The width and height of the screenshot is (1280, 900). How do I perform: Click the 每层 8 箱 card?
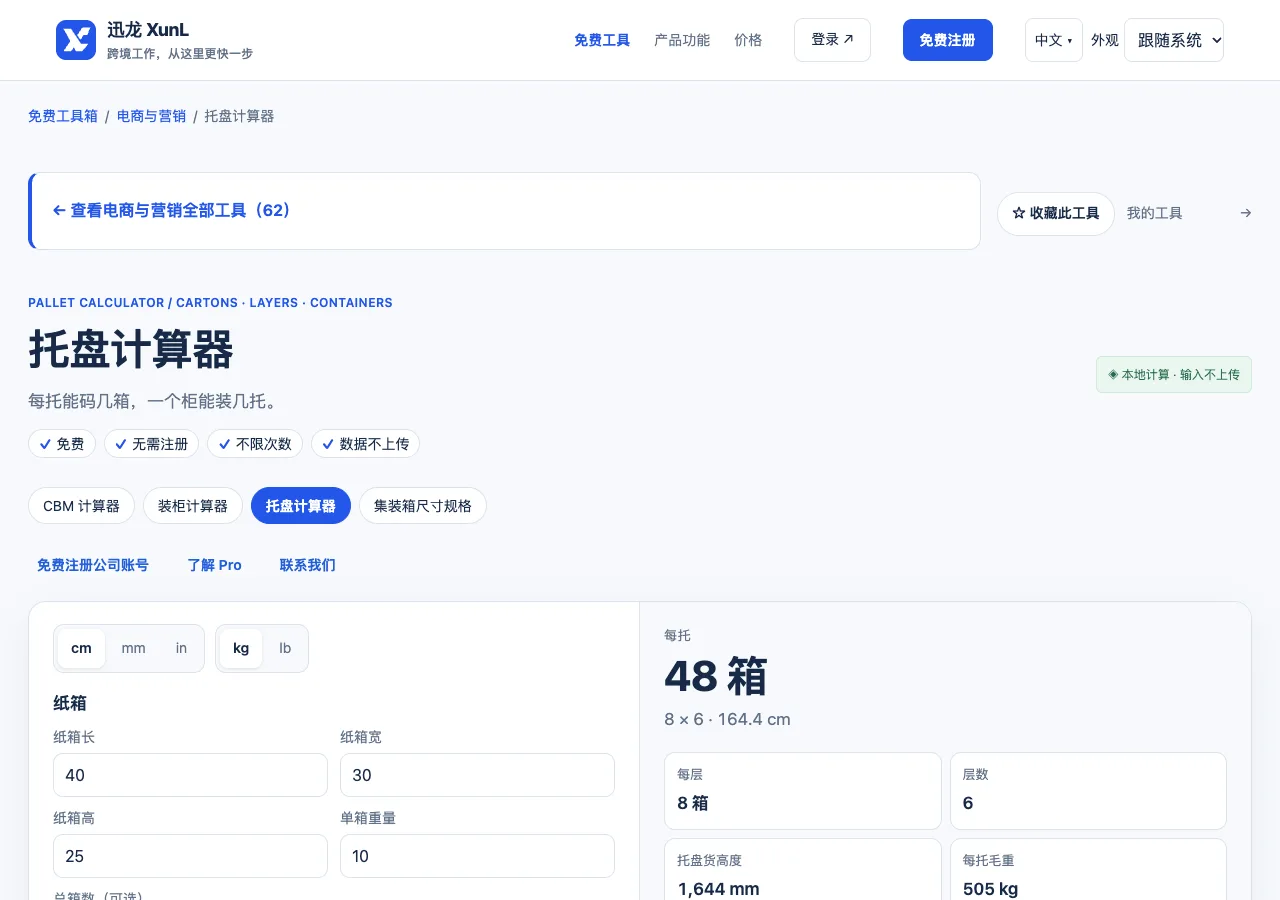pyautogui.click(x=803, y=791)
